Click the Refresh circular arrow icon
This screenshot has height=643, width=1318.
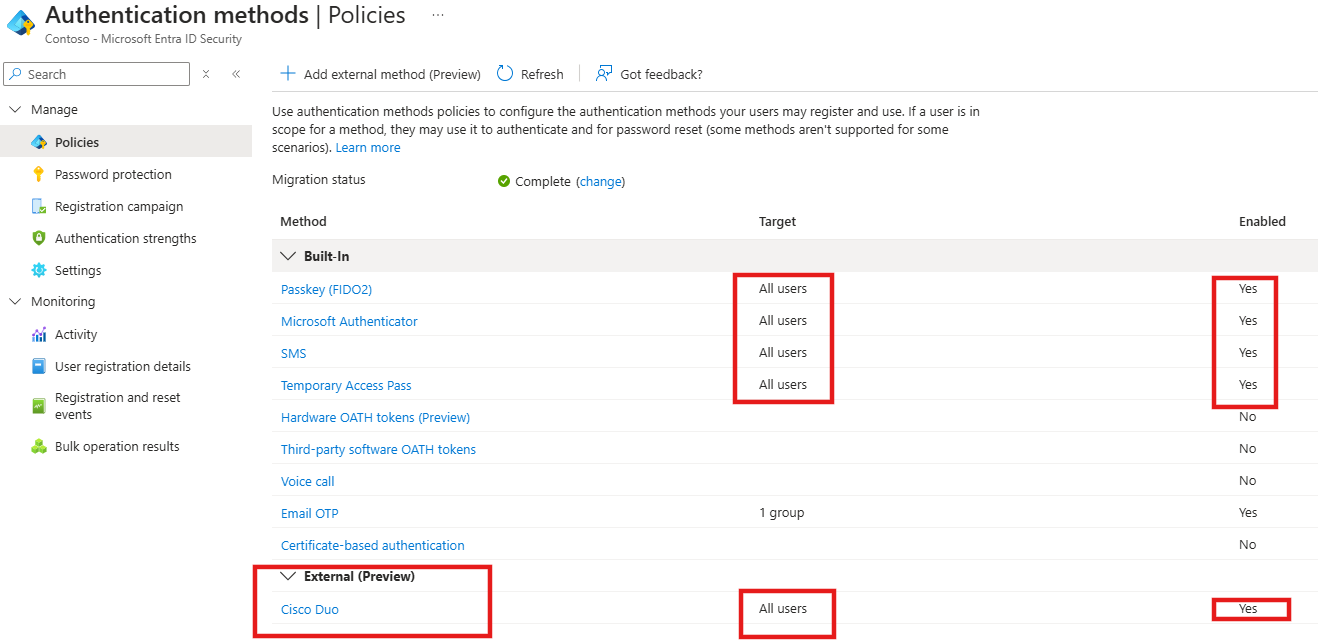click(505, 73)
